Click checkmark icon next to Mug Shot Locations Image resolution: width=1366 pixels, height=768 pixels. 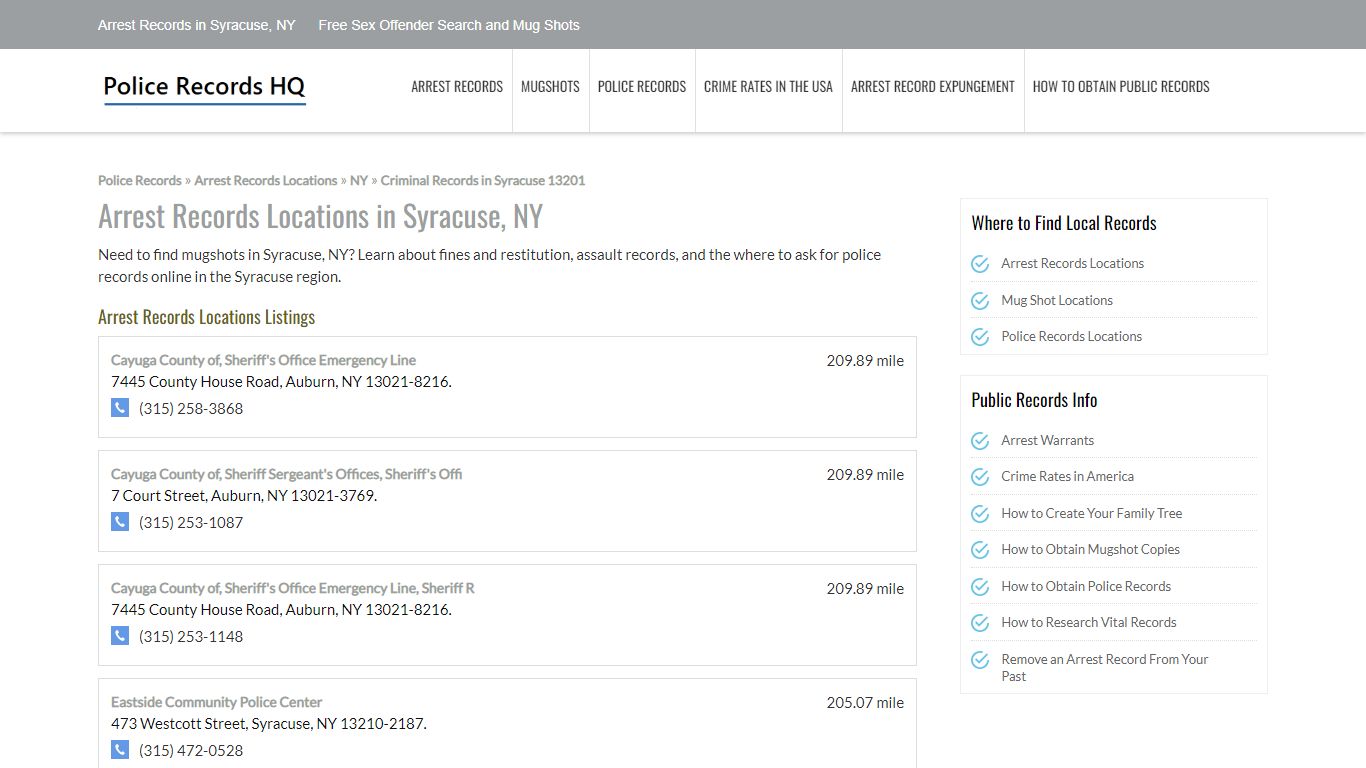pos(980,300)
